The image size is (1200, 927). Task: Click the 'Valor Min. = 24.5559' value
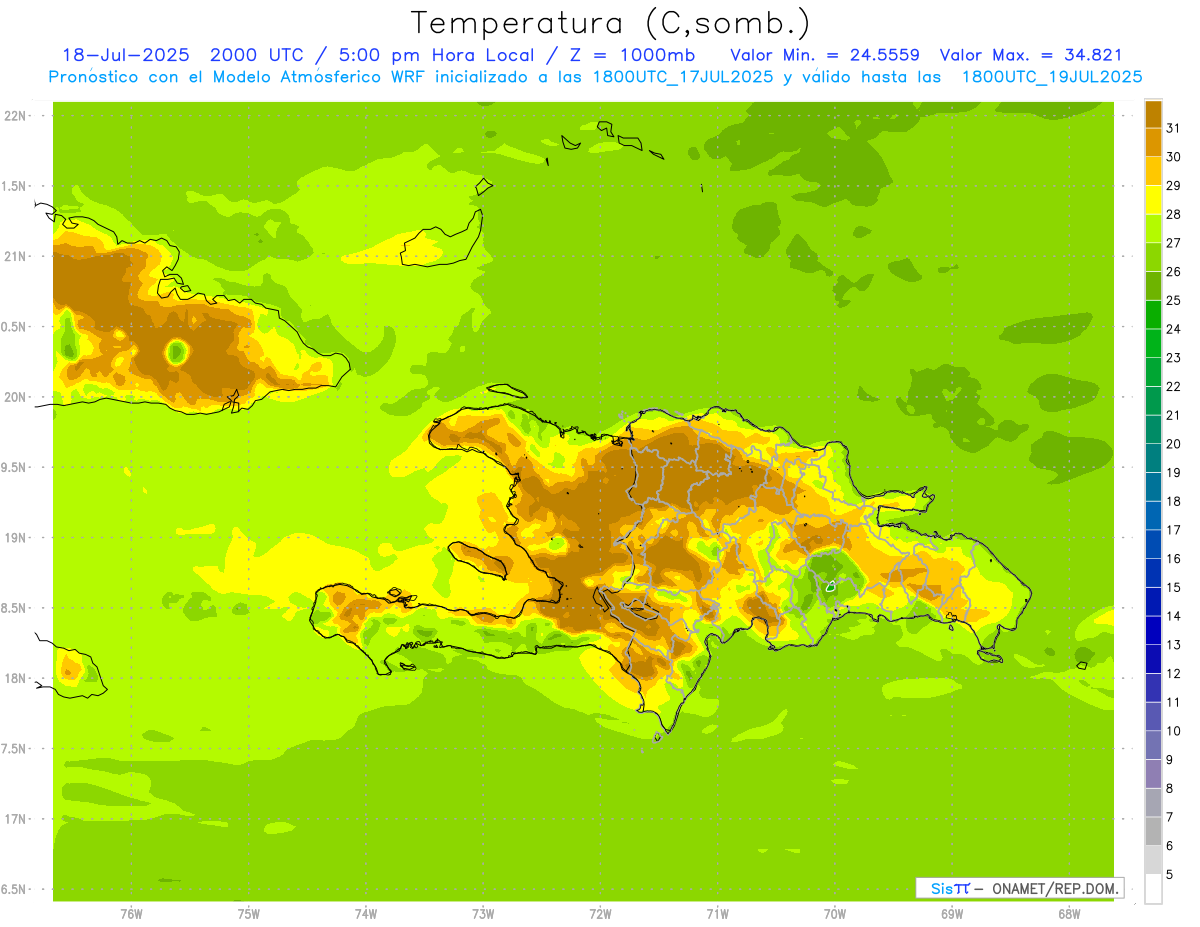tap(825, 55)
